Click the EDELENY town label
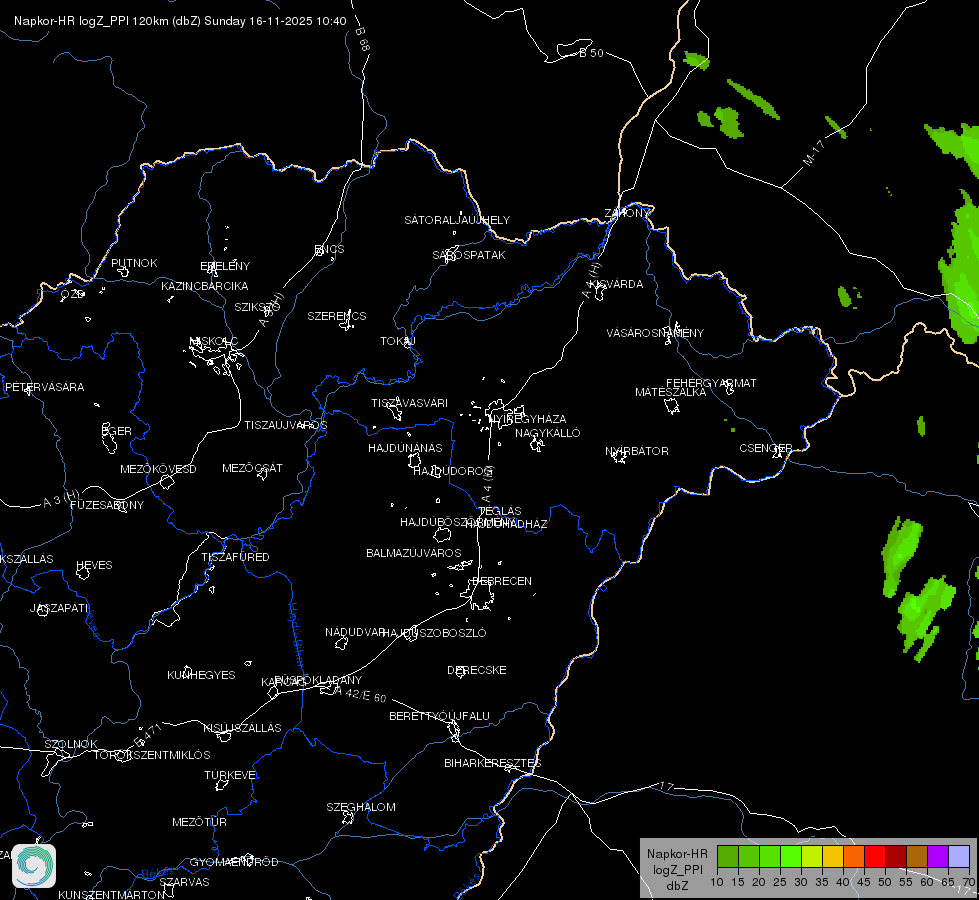Image resolution: width=979 pixels, height=900 pixels. (x=225, y=266)
